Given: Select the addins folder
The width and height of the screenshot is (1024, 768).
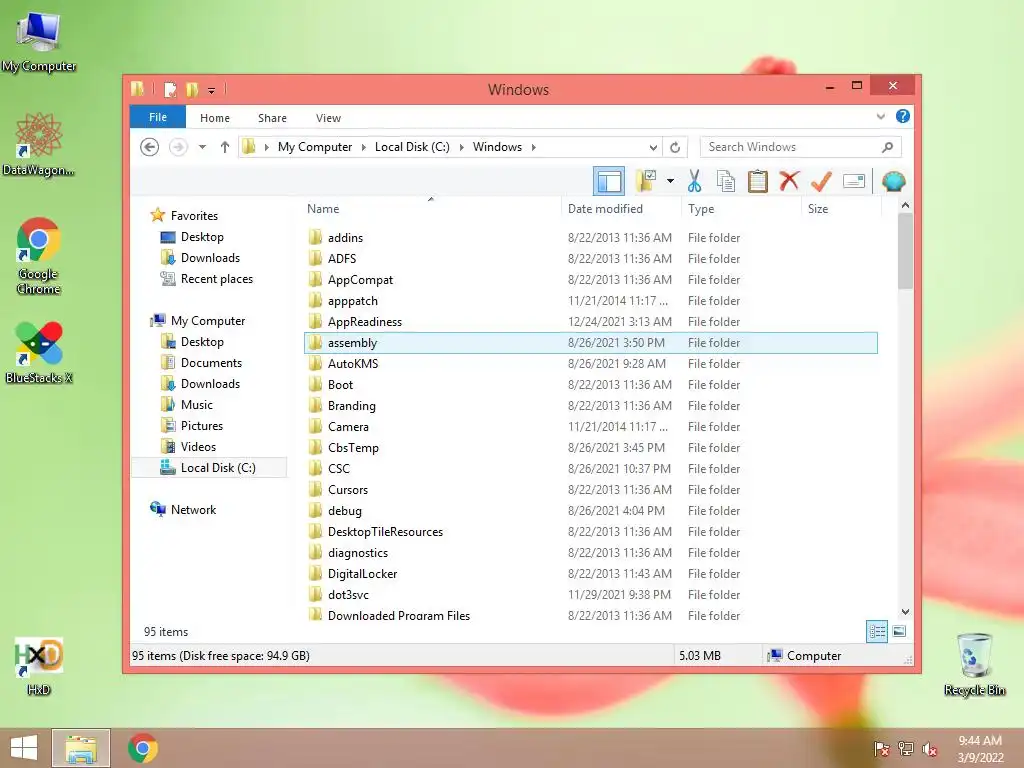Looking at the screenshot, I should click(590, 238).
